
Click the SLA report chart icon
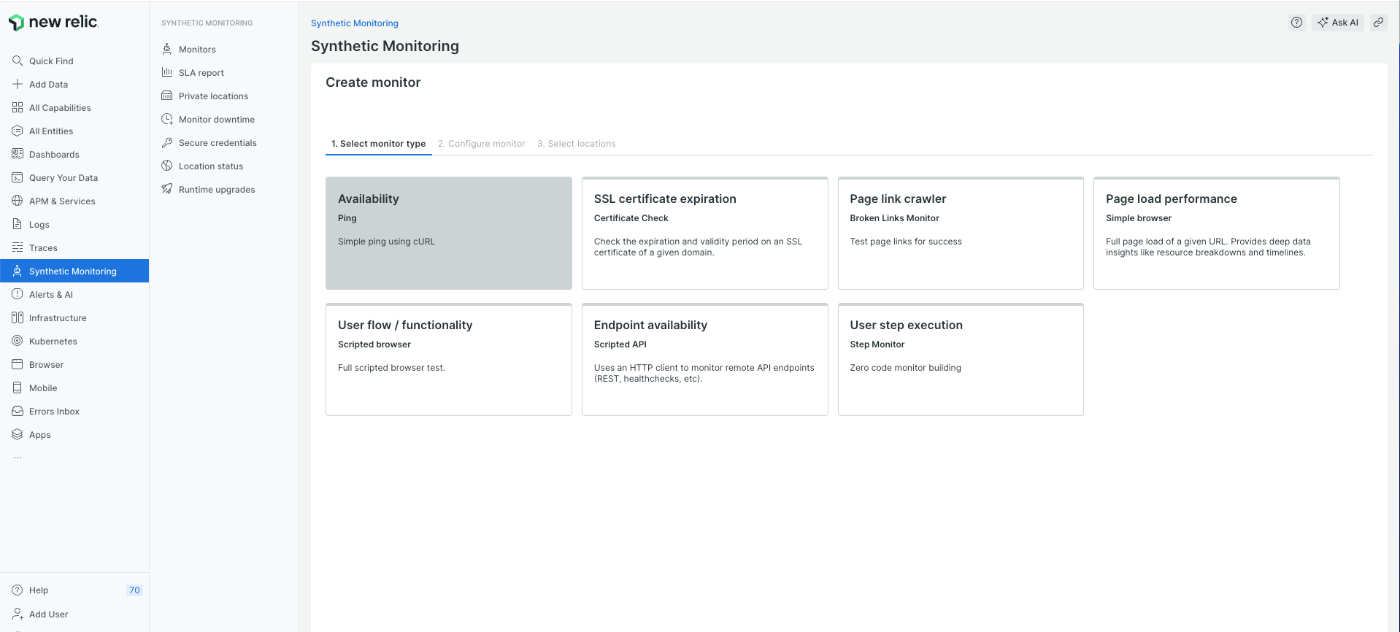(x=168, y=72)
